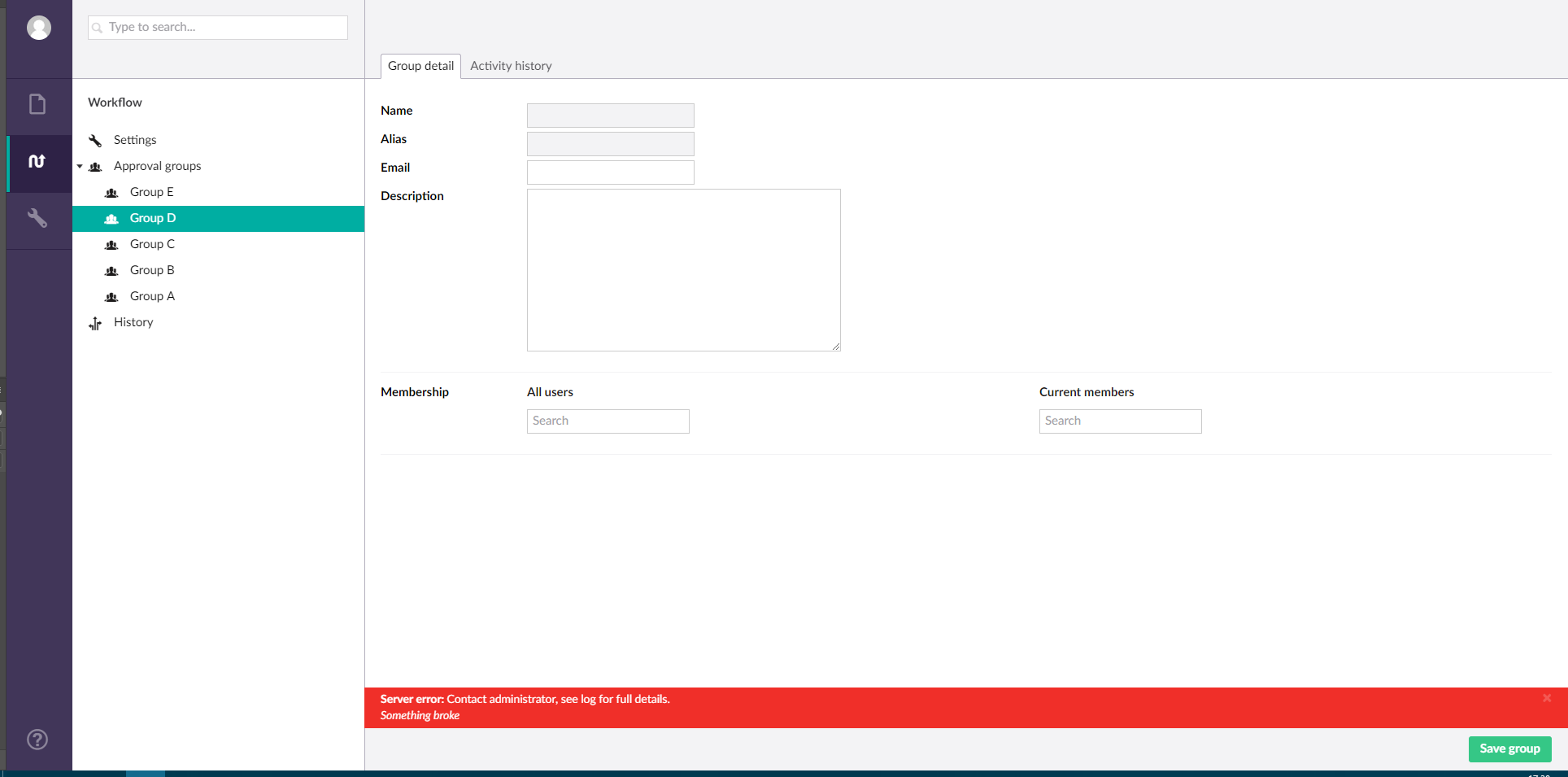Select the Workflow section icon
Viewport: 1568px width, 777px height.
click(37, 161)
